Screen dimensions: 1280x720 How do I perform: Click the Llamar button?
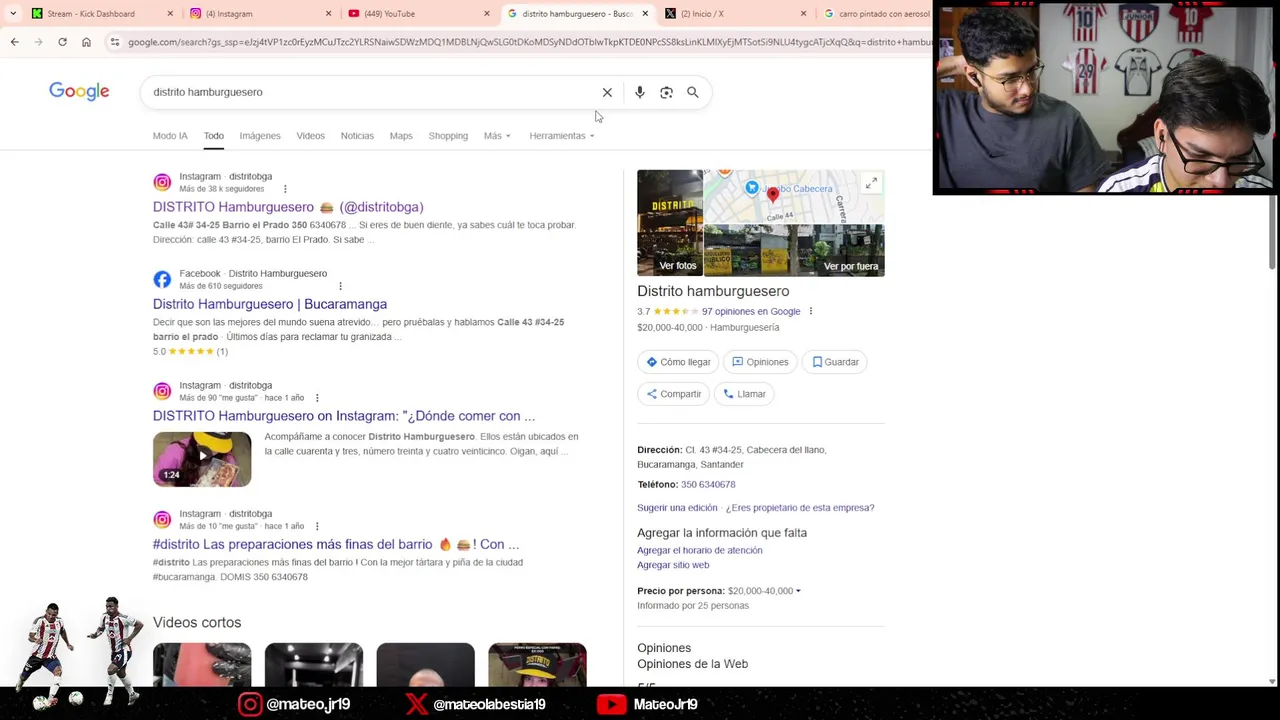744,394
